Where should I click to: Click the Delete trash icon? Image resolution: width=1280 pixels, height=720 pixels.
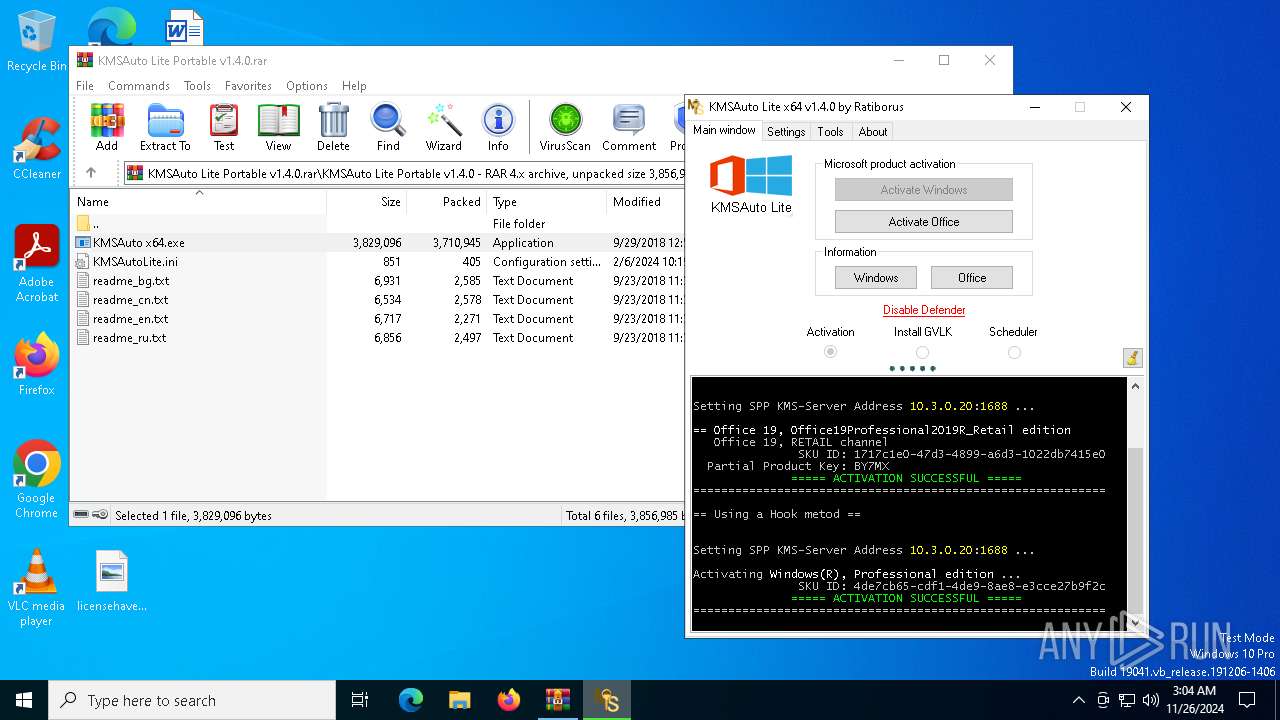pyautogui.click(x=333, y=127)
